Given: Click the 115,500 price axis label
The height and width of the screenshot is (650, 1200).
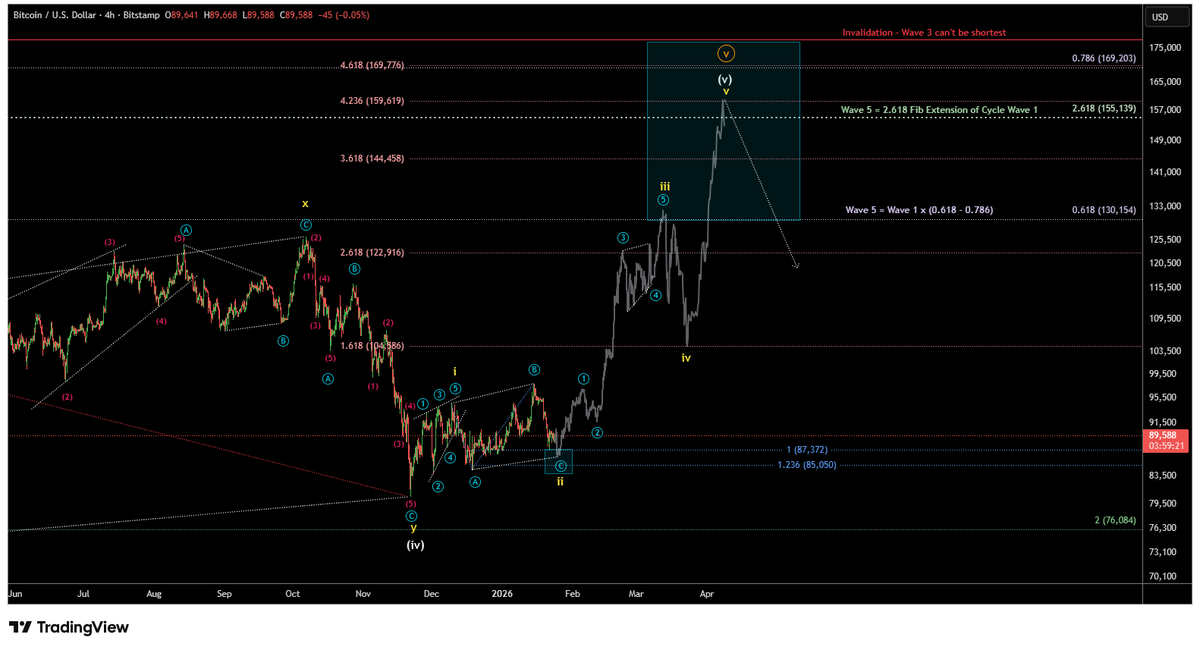Looking at the screenshot, I should [x=1166, y=287].
